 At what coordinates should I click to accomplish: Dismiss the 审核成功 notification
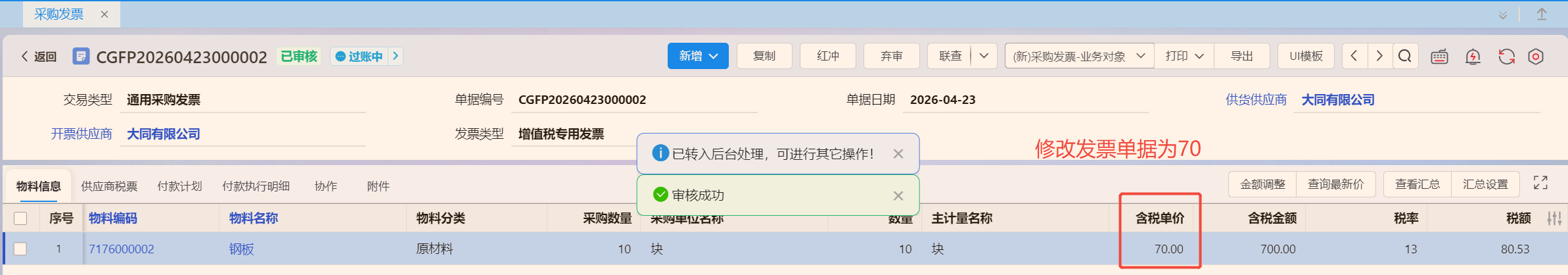(x=898, y=195)
